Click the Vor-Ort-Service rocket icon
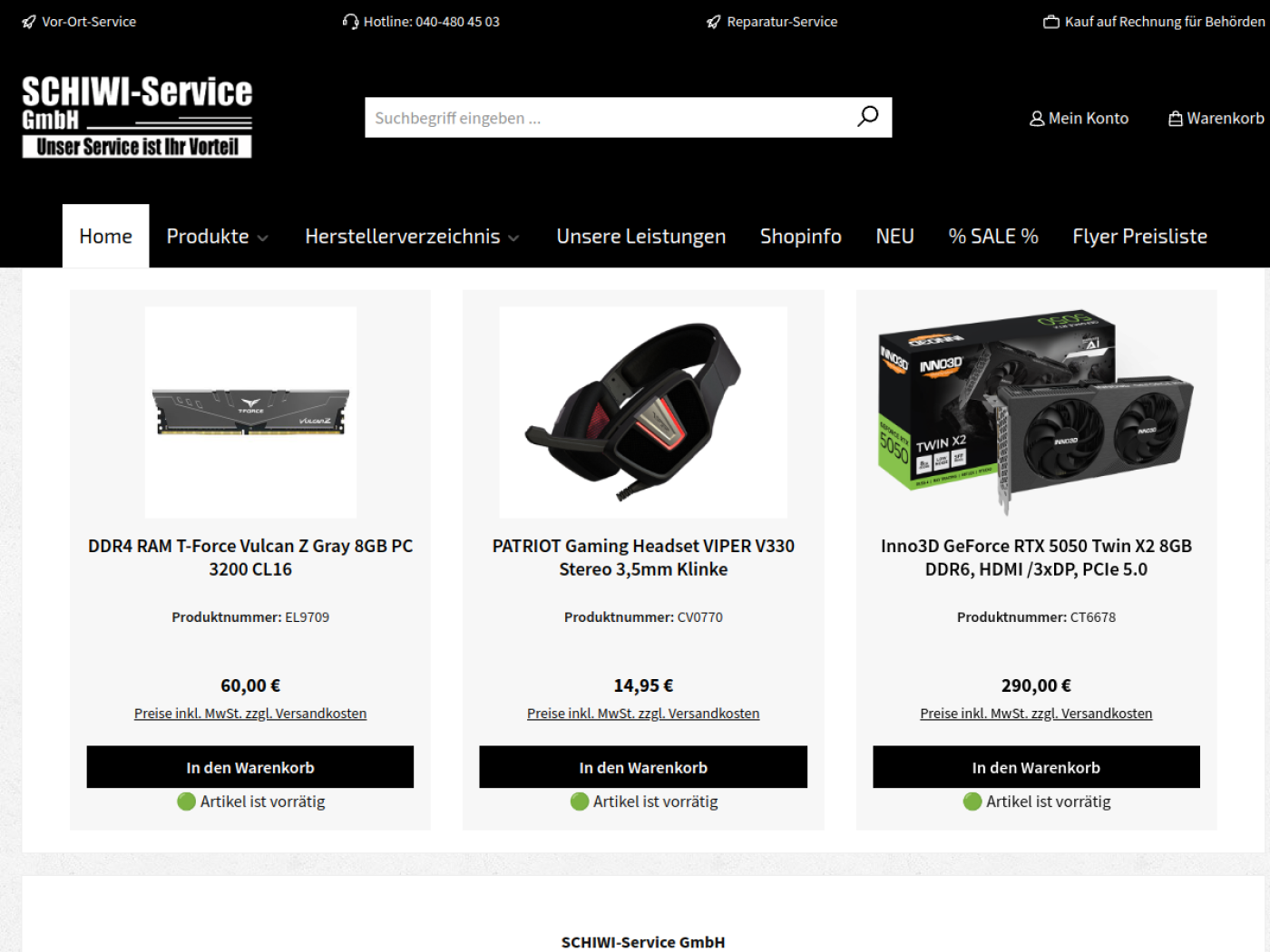1270x952 pixels. (29, 22)
